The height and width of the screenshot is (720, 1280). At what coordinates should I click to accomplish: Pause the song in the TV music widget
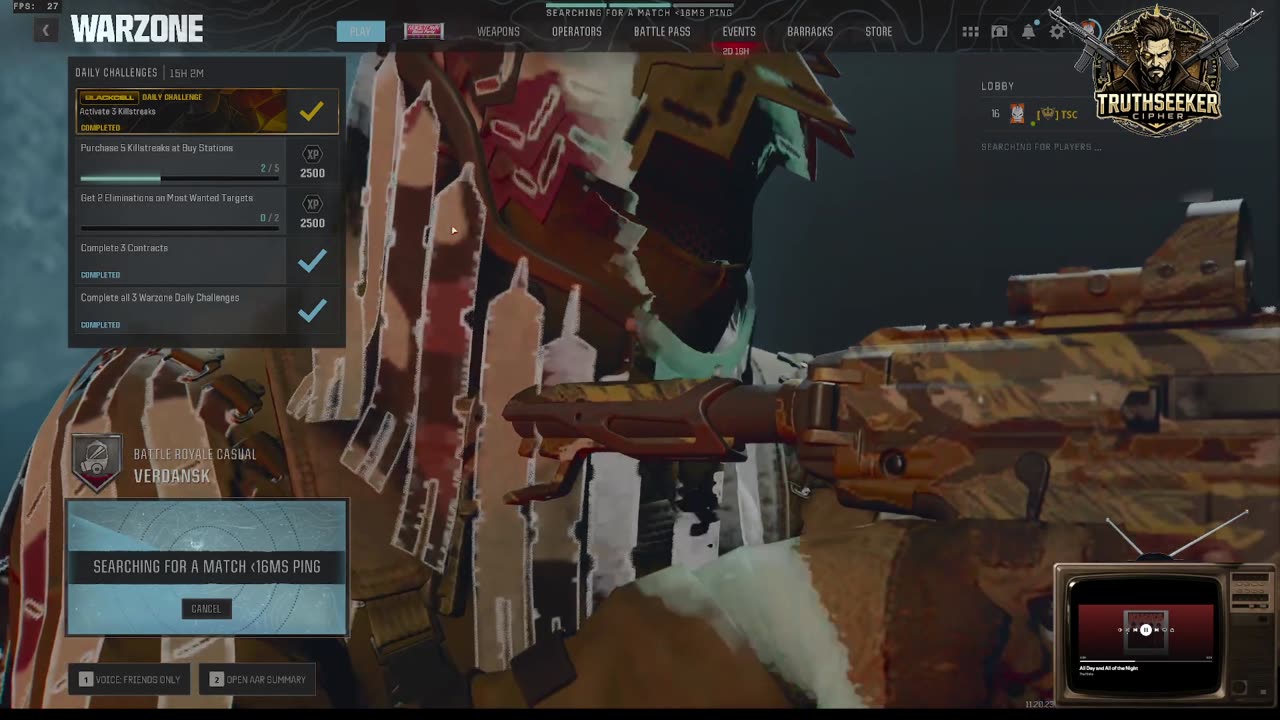pos(1146,630)
